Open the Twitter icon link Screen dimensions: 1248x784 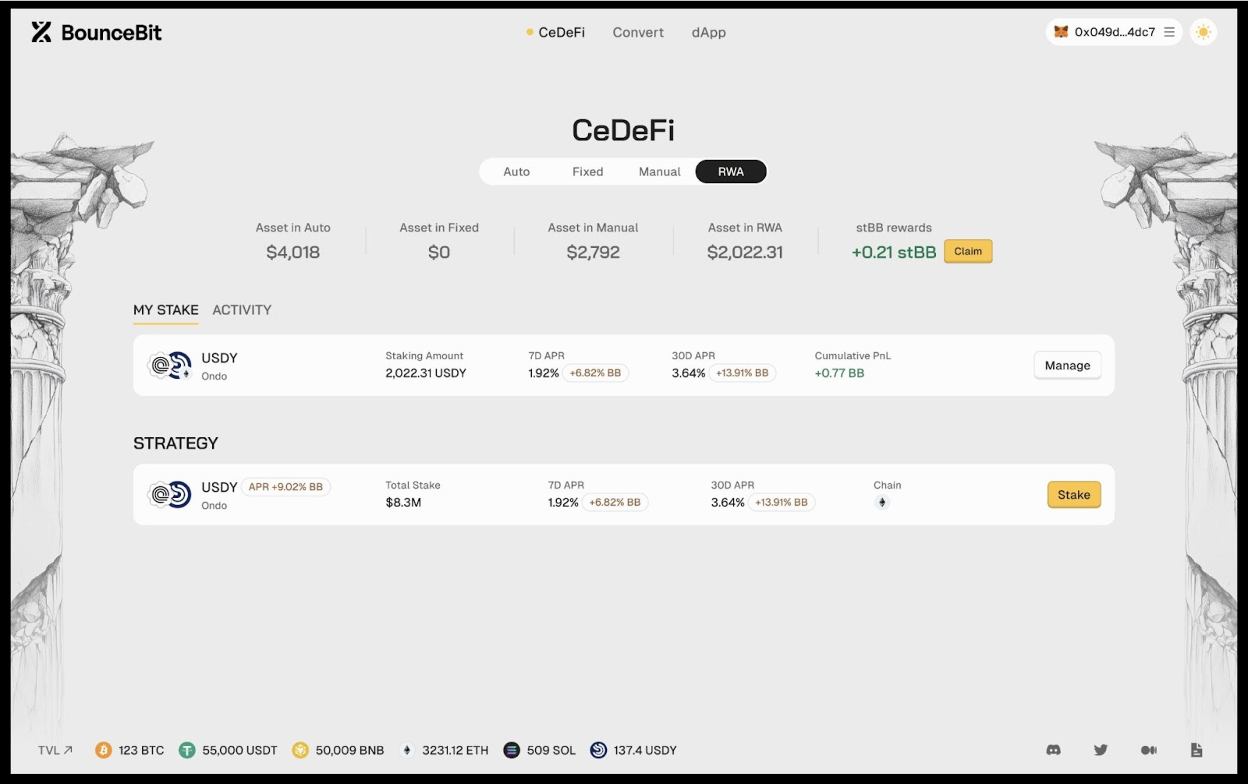tap(1101, 750)
